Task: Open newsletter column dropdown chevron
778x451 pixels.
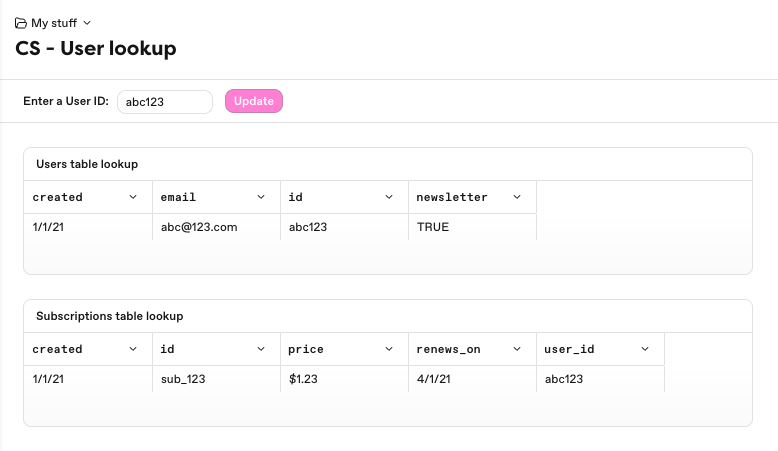Action: click(x=517, y=197)
